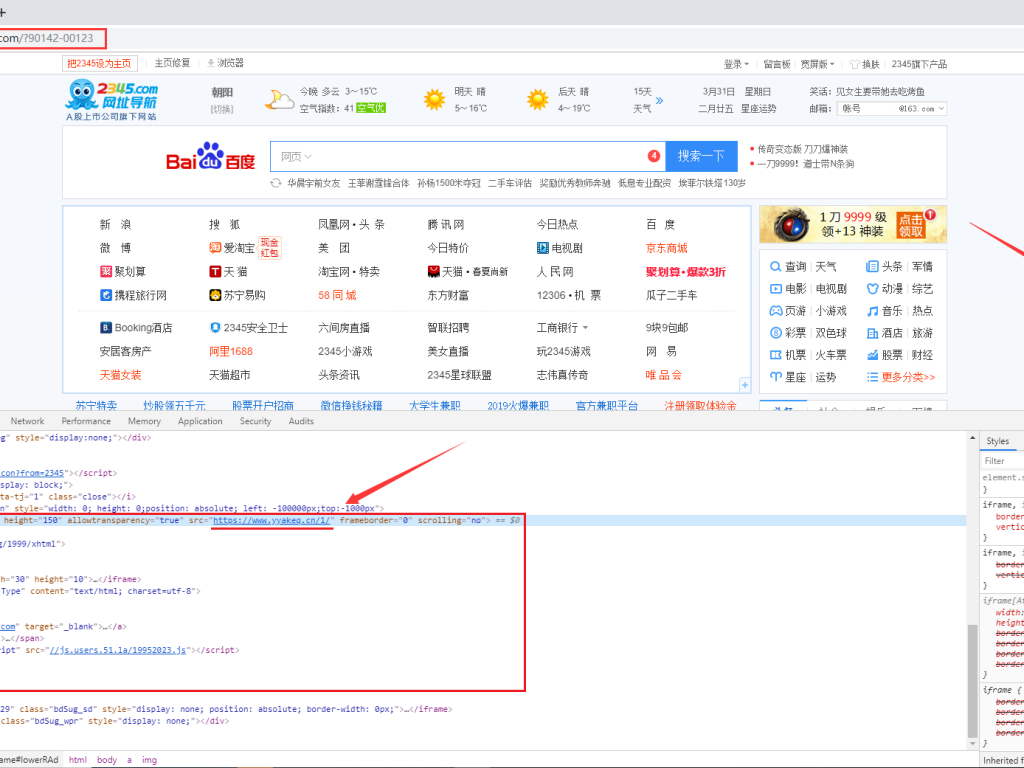Click the sun icon beside 明天 晴
The width and height of the screenshot is (1024, 768).
pyautogui.click(x=434, y=100)
